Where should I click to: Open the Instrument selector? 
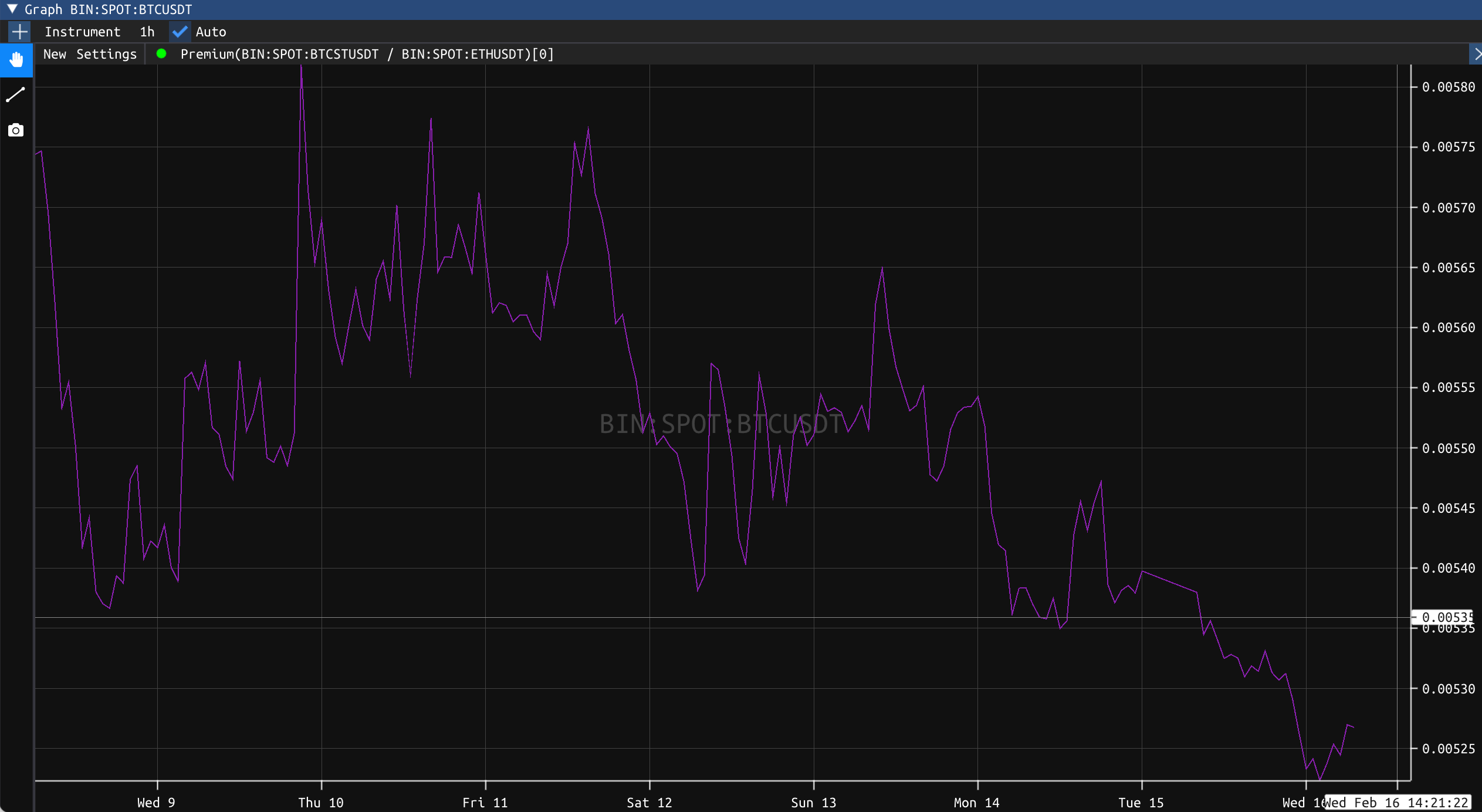click(x=83, y=32)
